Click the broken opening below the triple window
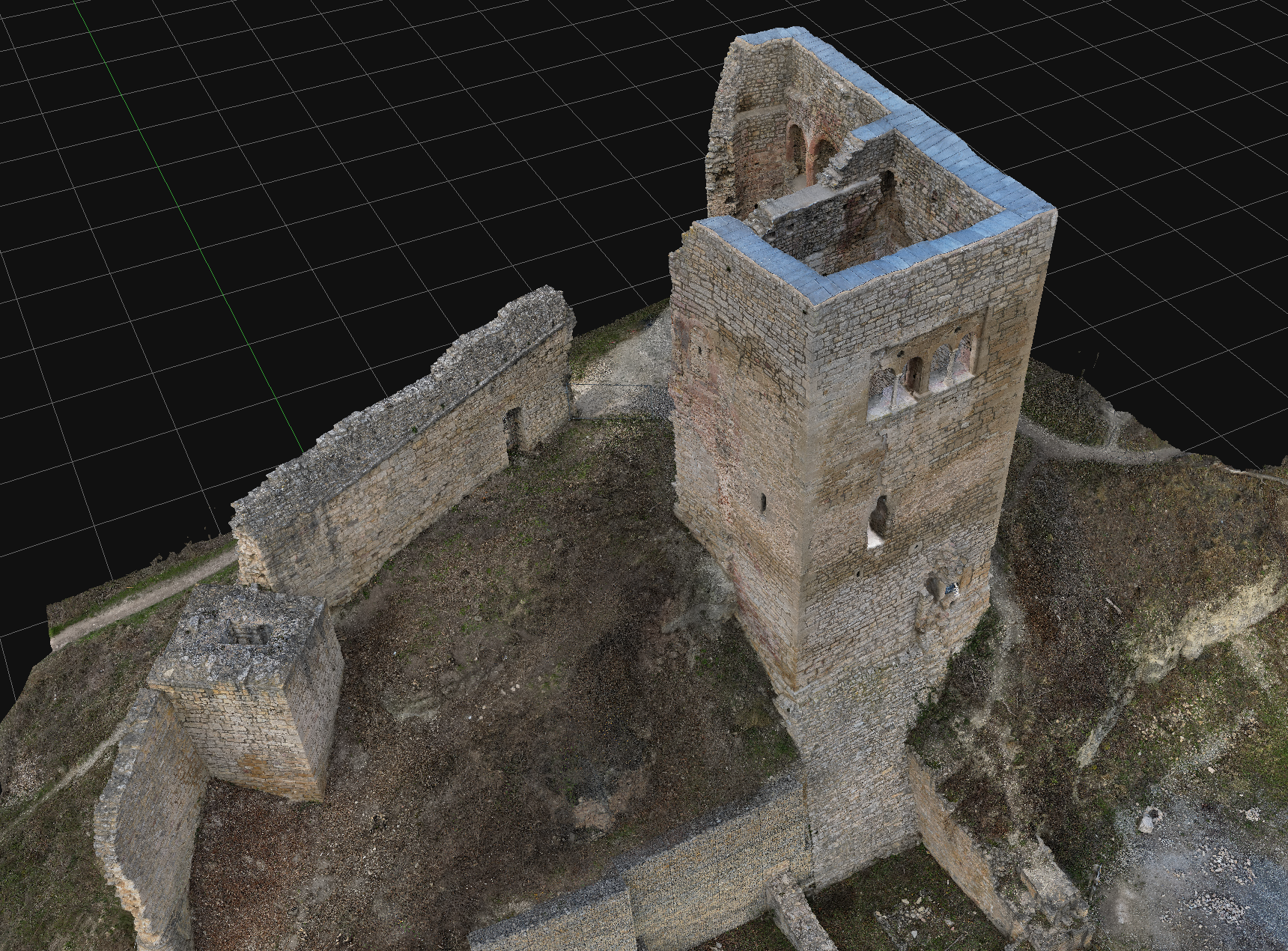Screen dimensions: 1288x951 (x=879, y=520)
